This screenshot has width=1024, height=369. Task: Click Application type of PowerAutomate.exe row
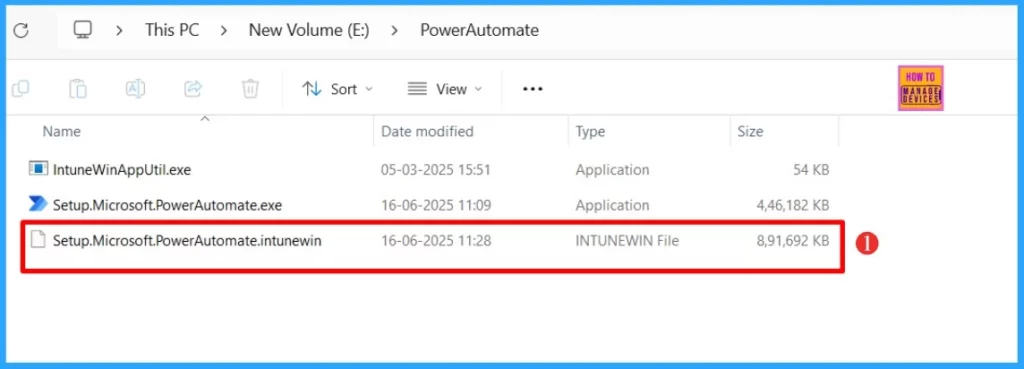(x=612, y=205)
